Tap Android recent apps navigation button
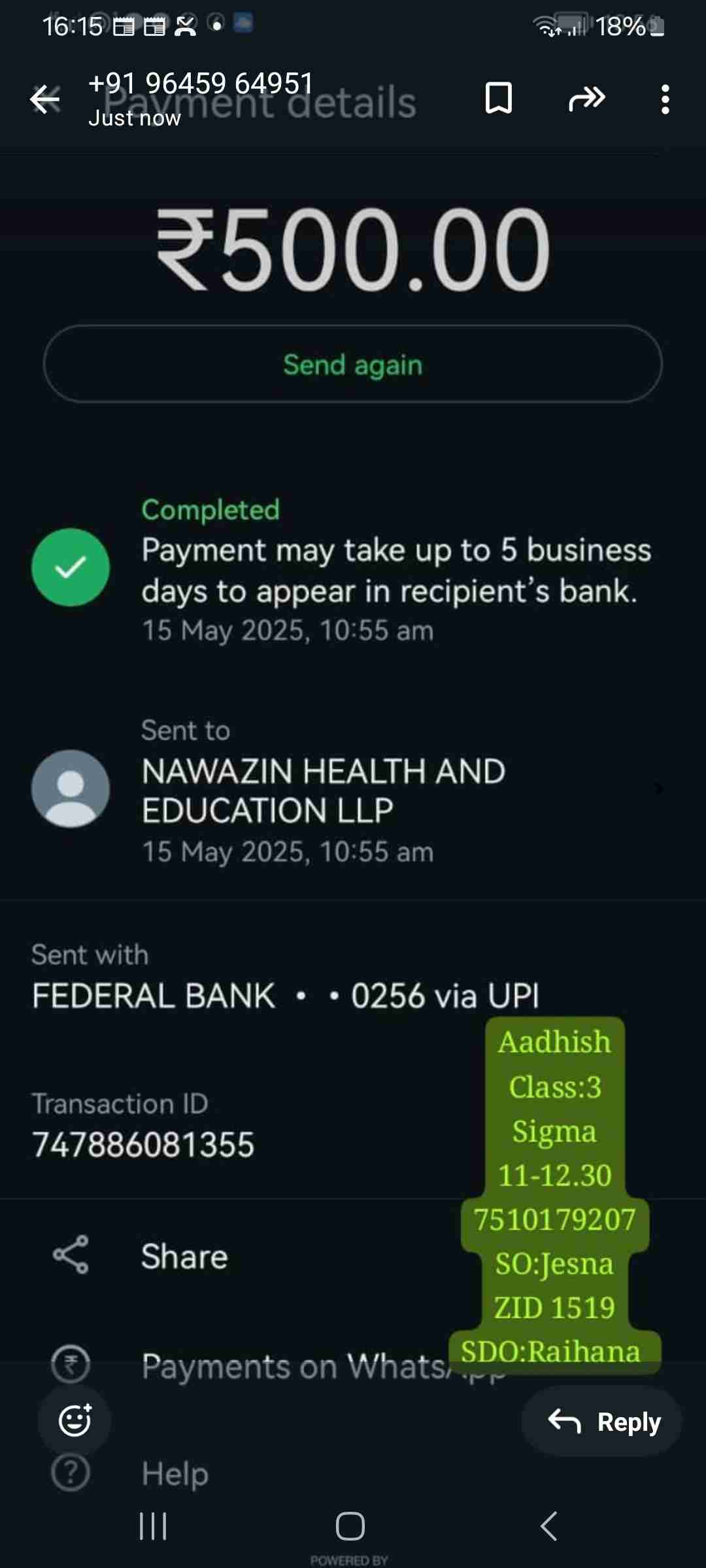 pos(153,1527)
